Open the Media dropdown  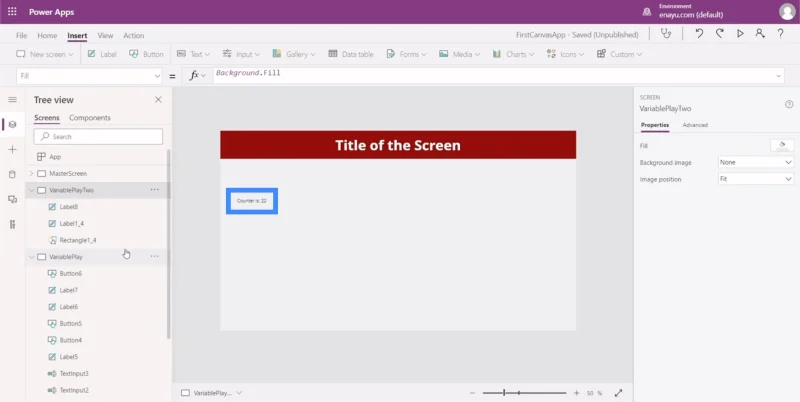[459, 54]
